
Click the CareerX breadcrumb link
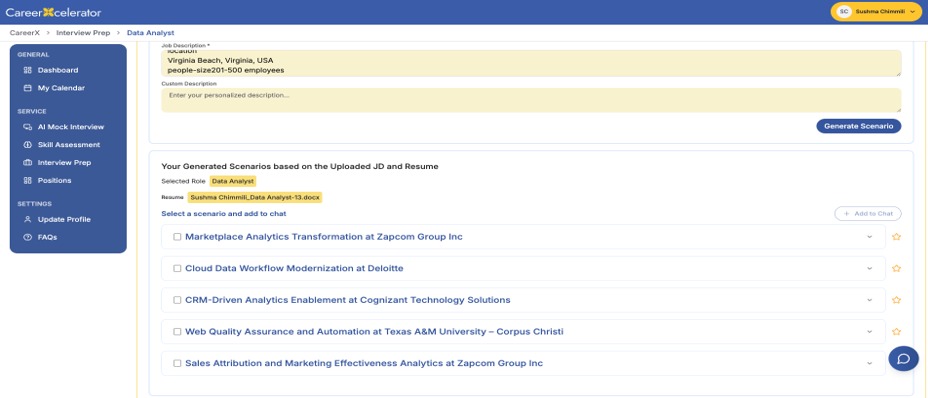click(x=25, y=33)
